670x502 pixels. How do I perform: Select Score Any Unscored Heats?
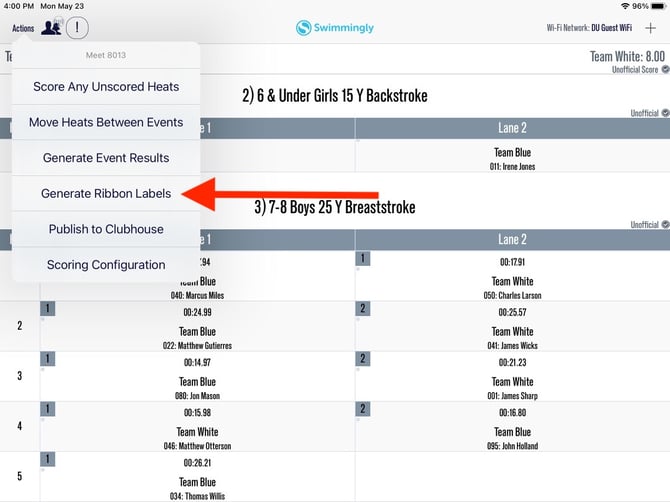[x=106, y=87]
